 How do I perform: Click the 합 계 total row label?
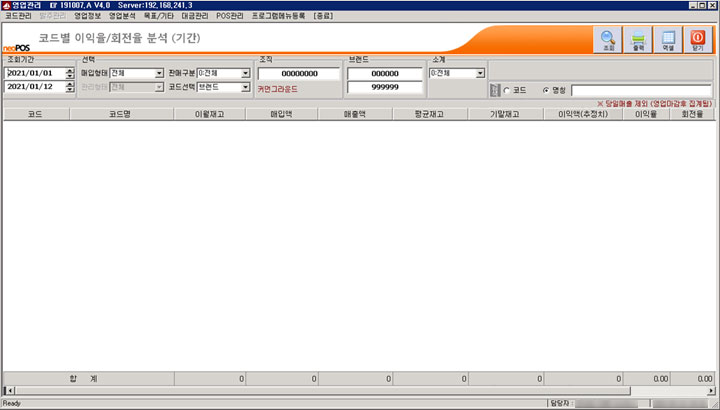pyautogui.click(x=83, y=379)
